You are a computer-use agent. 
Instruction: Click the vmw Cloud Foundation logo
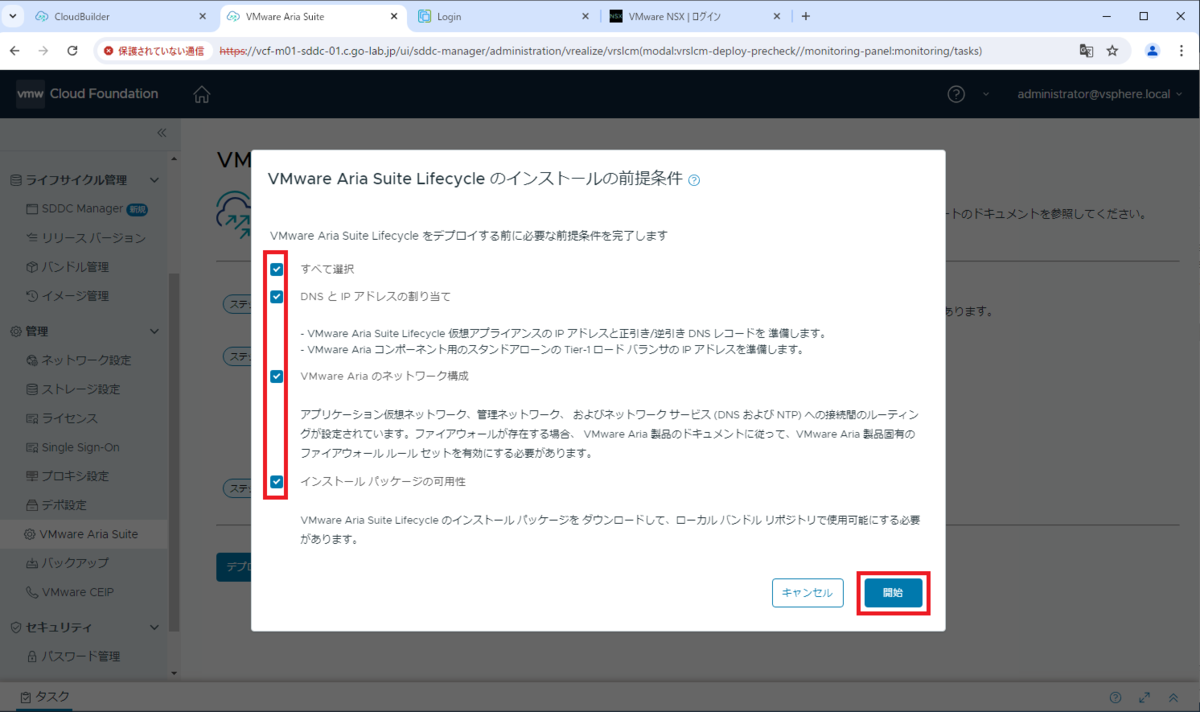pos(87,94)
